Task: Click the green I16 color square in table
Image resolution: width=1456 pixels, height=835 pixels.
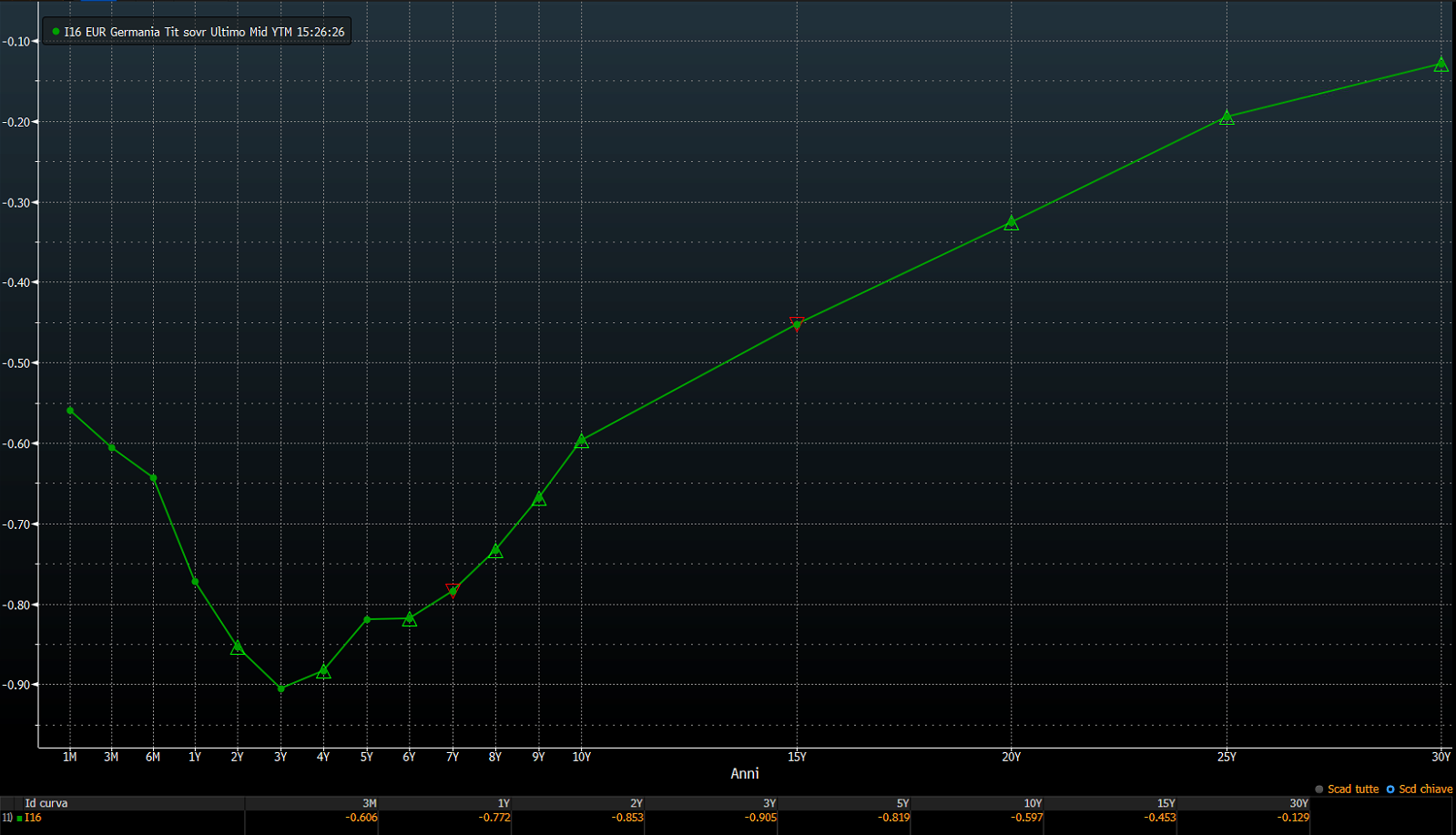Action: pos(20,819)
